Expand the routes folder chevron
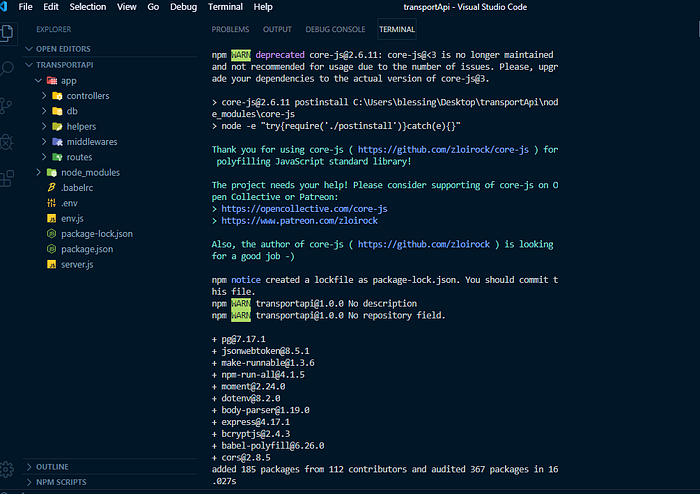The width and height of the screenshot is (700, 494). click(x=44, y=157)
